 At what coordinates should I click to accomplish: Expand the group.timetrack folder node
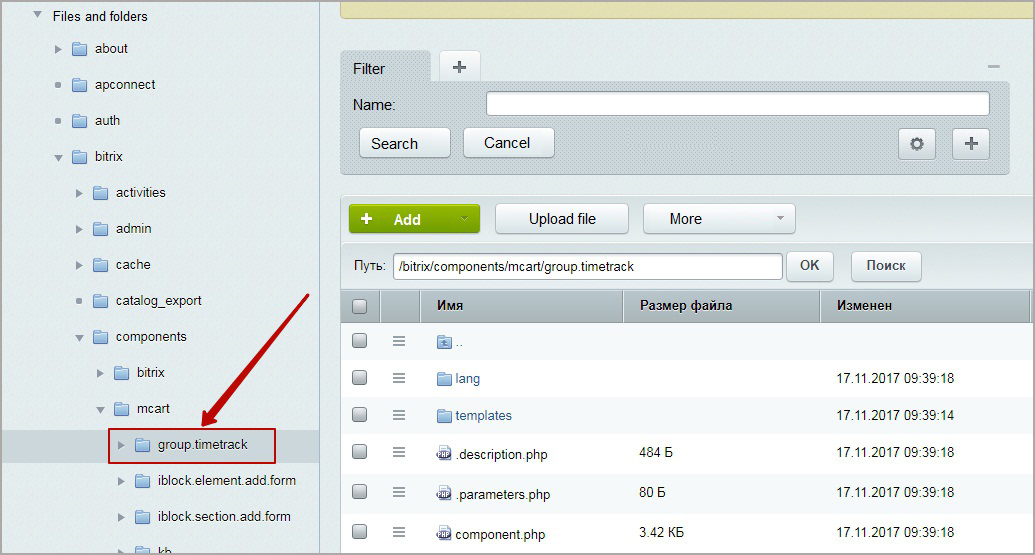[121, 445]
